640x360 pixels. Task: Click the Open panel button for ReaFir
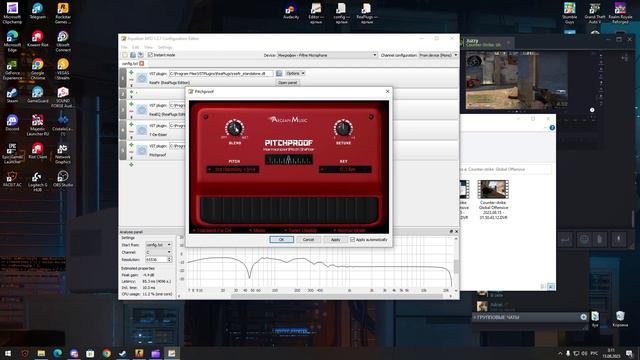click(x=287, y=82)
